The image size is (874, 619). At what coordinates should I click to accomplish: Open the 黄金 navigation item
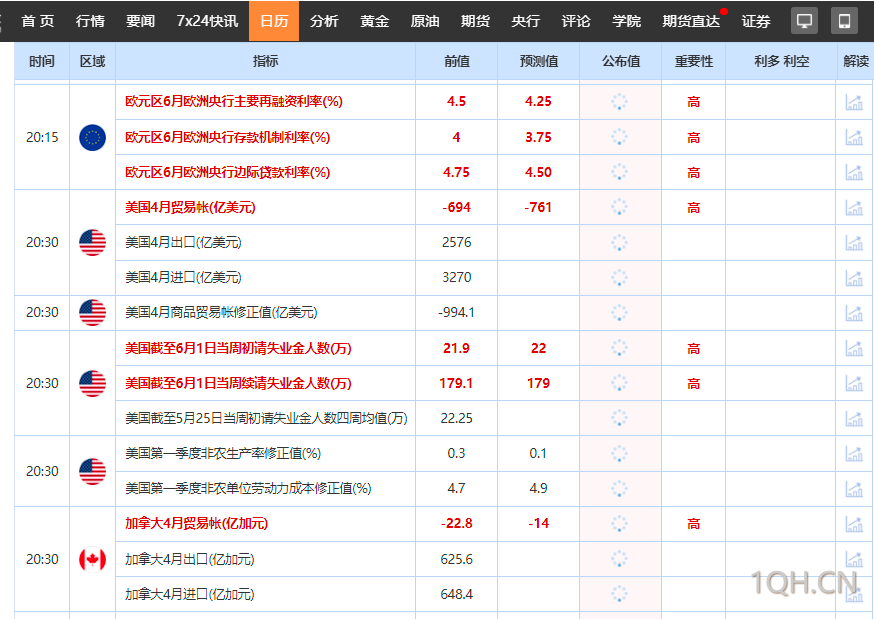pos(375,21)
